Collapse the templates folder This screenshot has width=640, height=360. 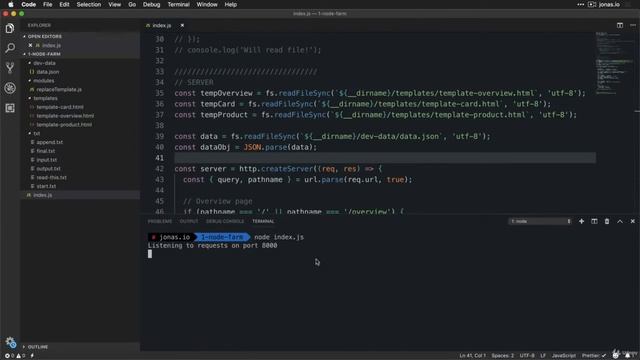(x=45, y=98)
